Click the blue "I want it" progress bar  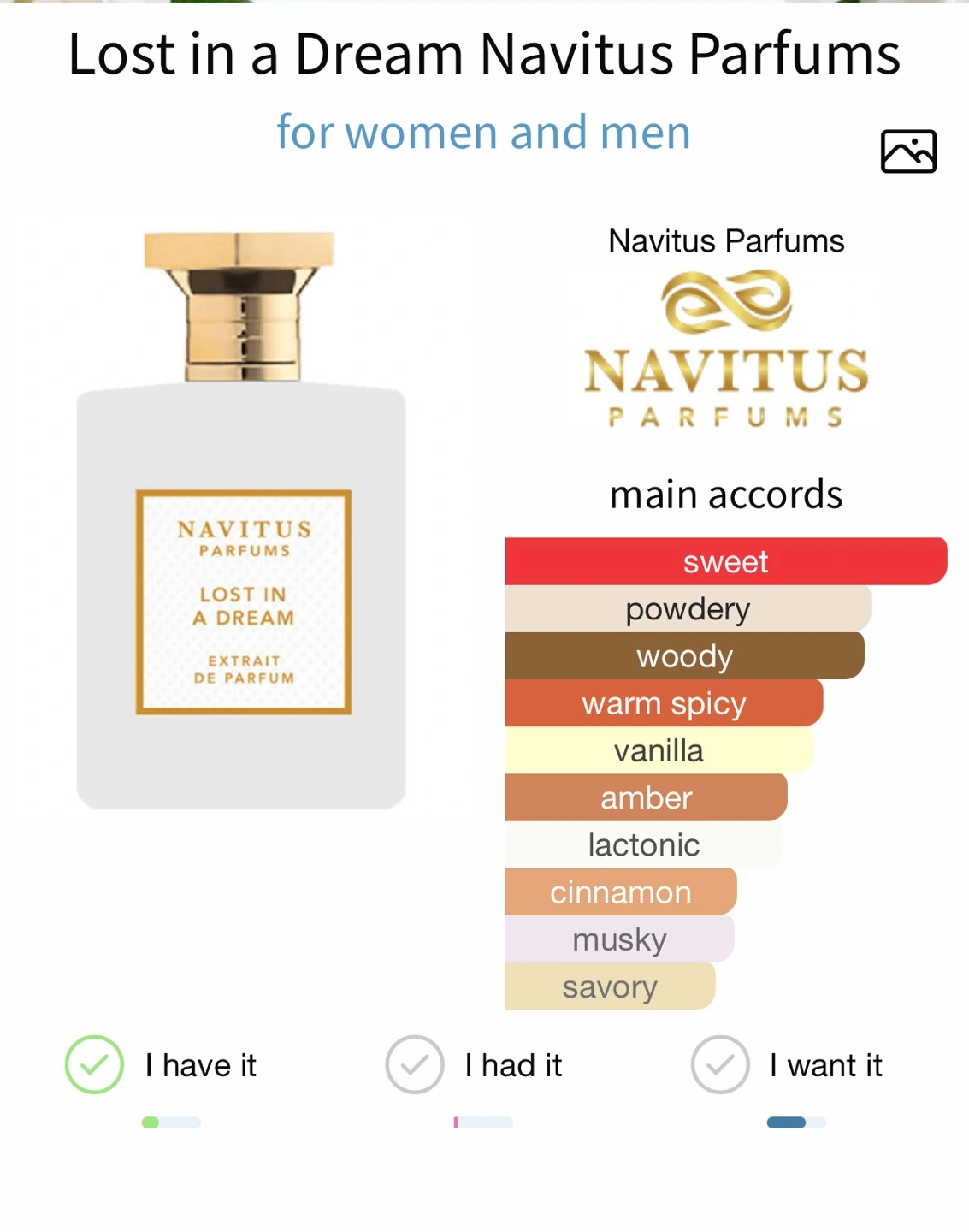click(x=796, y=1122)
